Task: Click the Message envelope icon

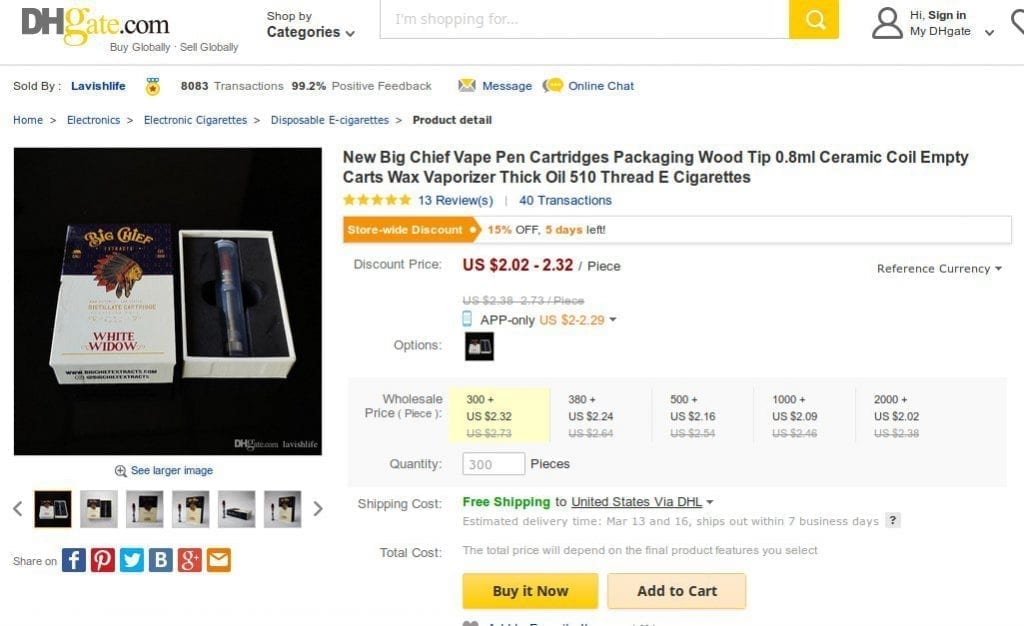Action: coord(467,86)
